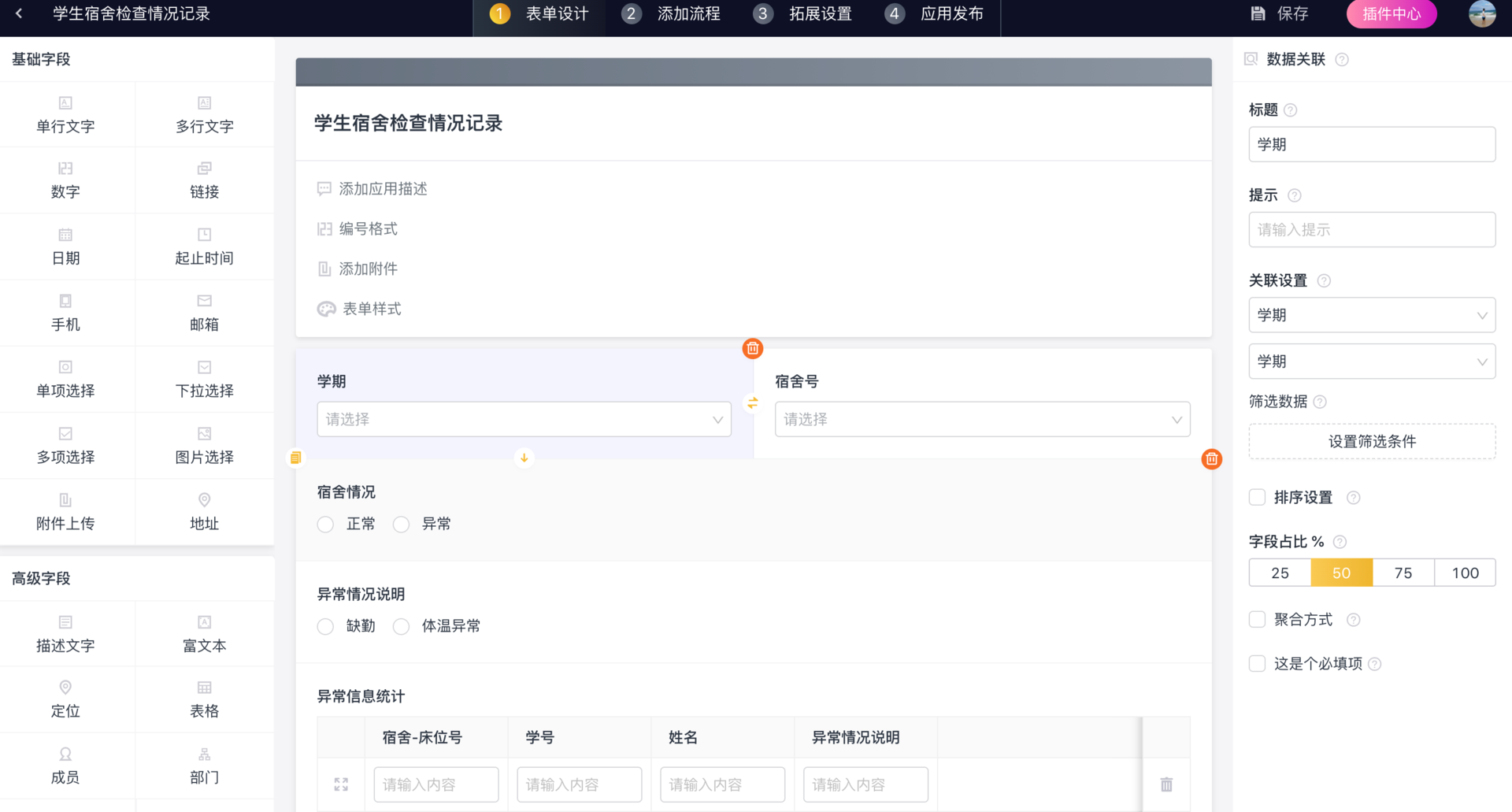Insert a 表格 advanced field

tap(204, 699)
